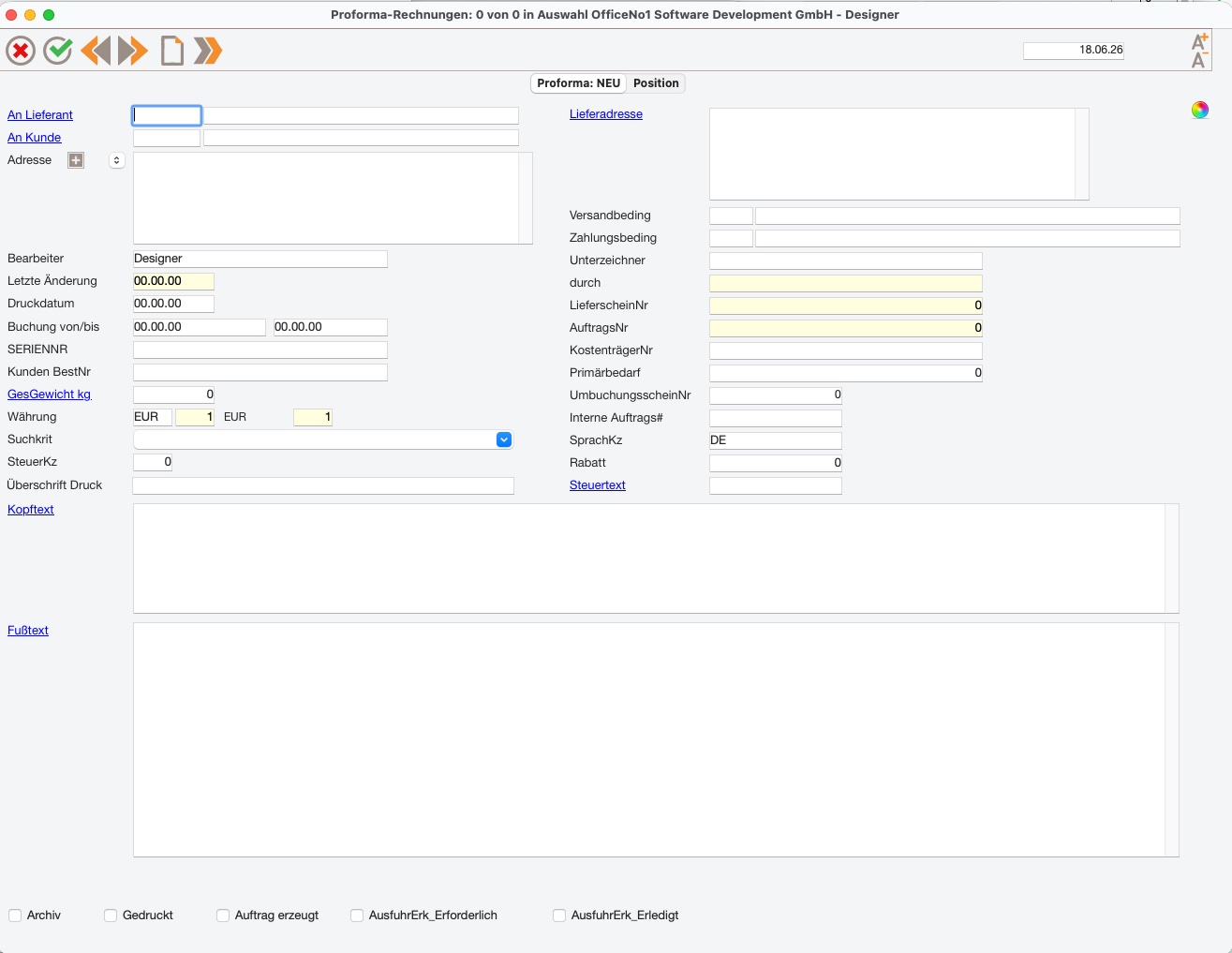Check AusfuhrErk_Erledigt option
Image resolution: width=1232 pixels, height=953 pixels.
click(559, 916)
